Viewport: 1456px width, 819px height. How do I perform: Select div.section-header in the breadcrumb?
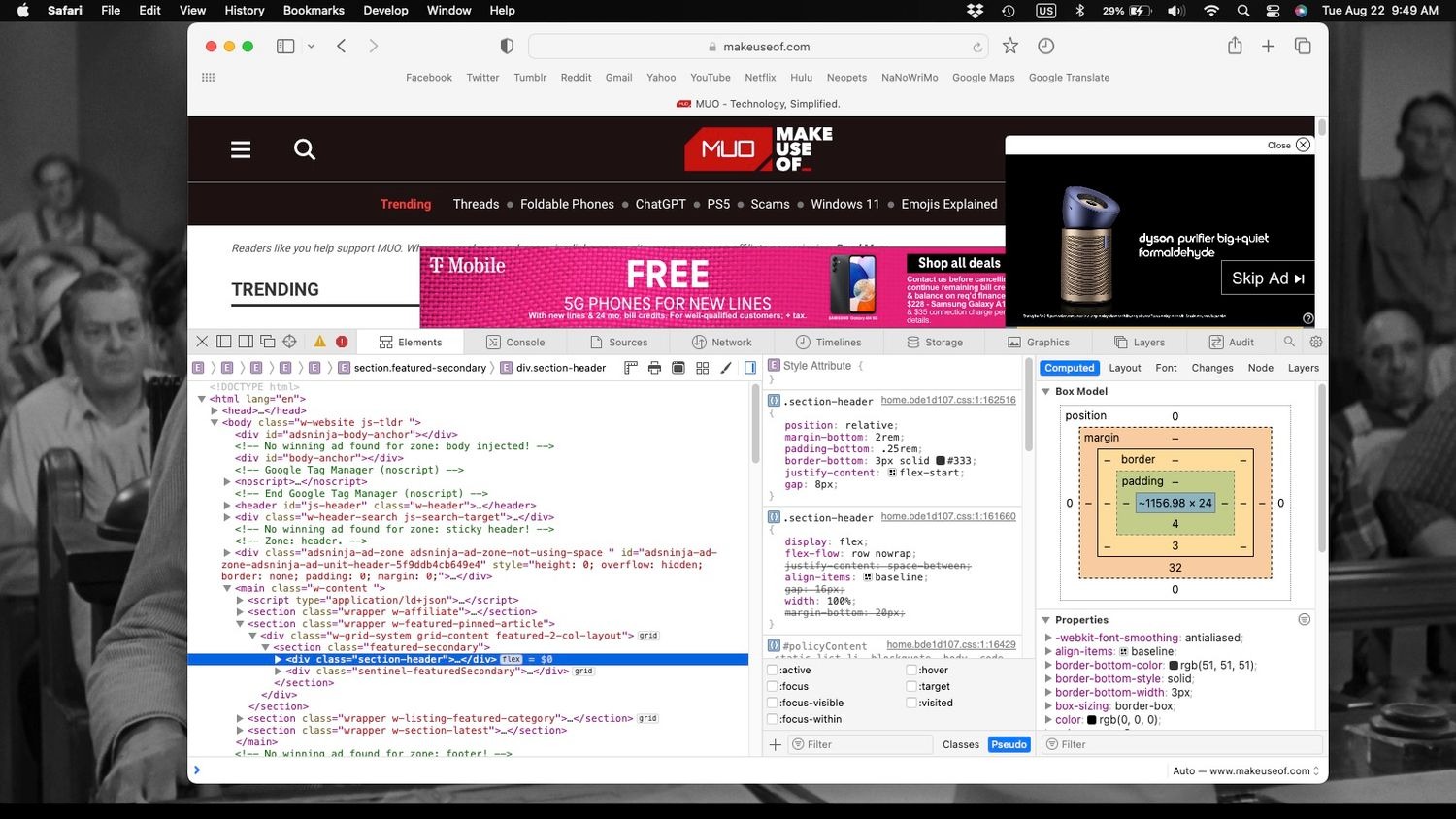pos(553,368)
